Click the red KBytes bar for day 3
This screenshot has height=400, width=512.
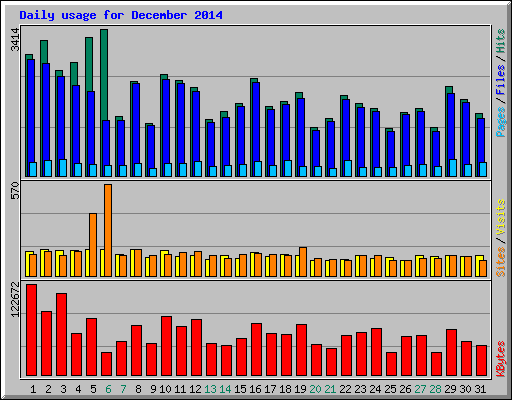[x=62, y=335]
